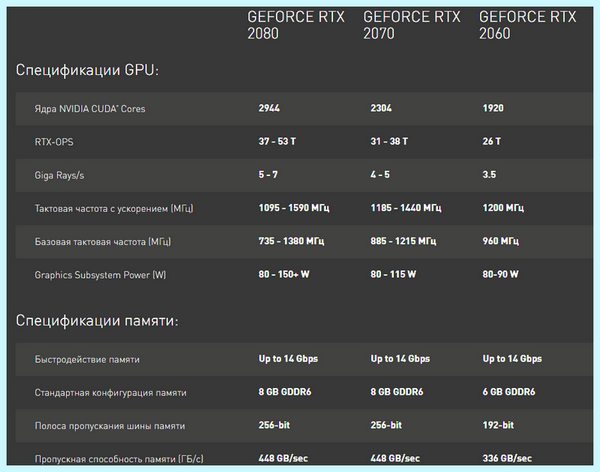Click 8 GB GDDR6 under RTX 2070
The image size is (600, 472).
pyautogui.click(x=397, y=392)
